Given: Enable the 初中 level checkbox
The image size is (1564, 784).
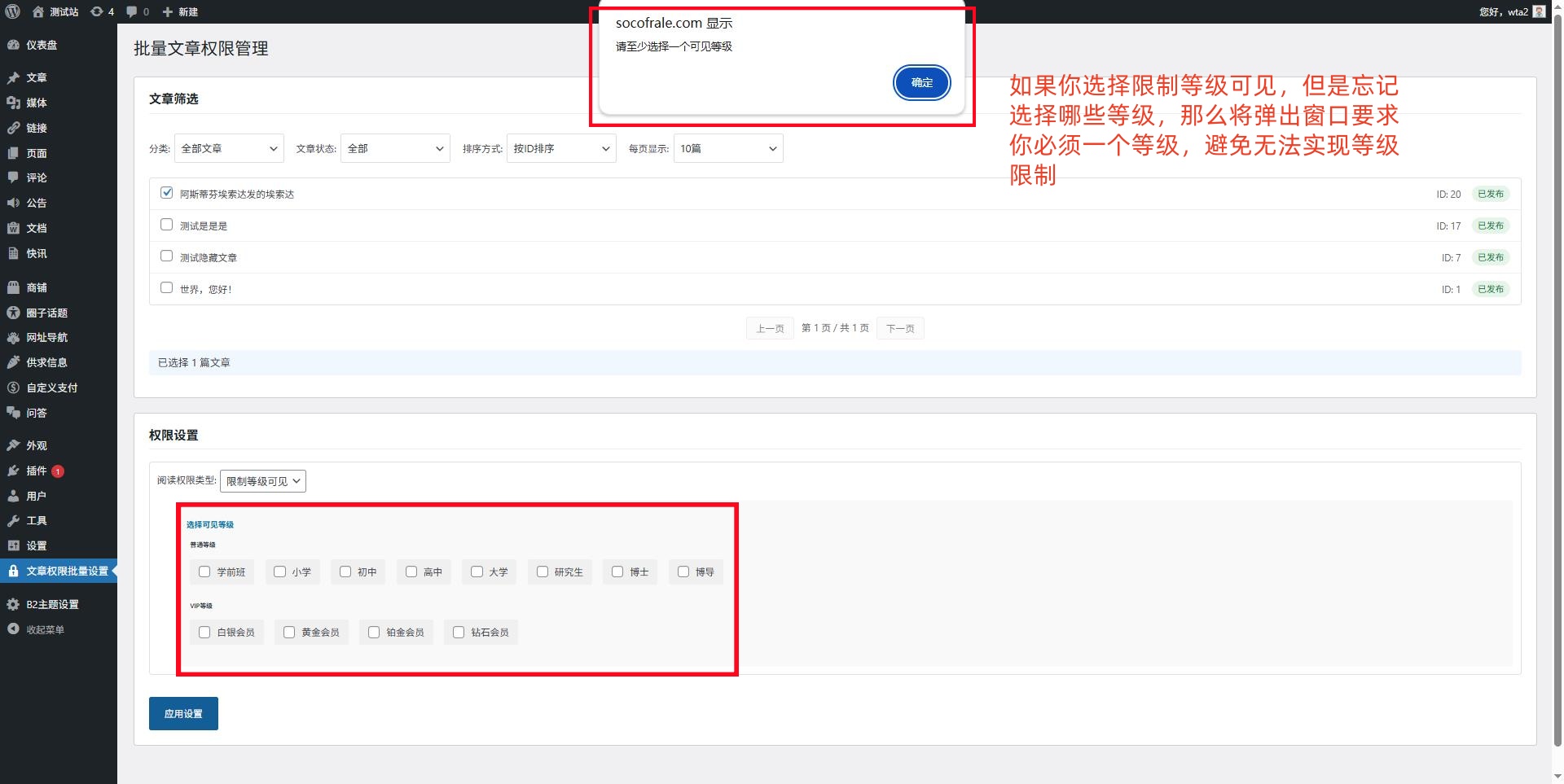Looking at the screenshot, I should point(345,572).
